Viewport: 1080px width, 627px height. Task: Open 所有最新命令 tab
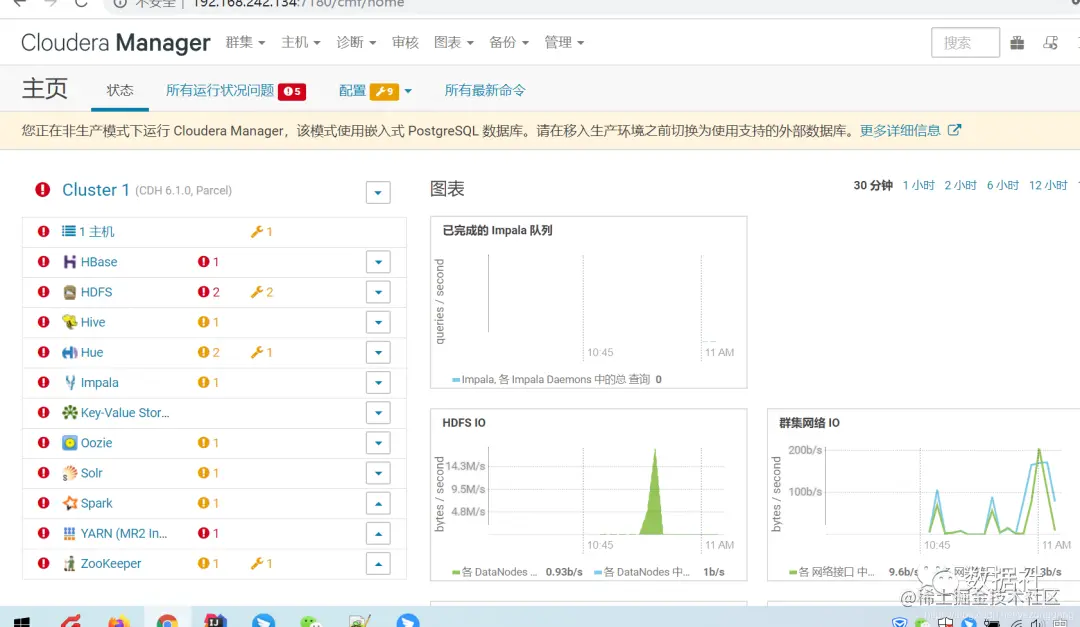[x=485, y=90]
